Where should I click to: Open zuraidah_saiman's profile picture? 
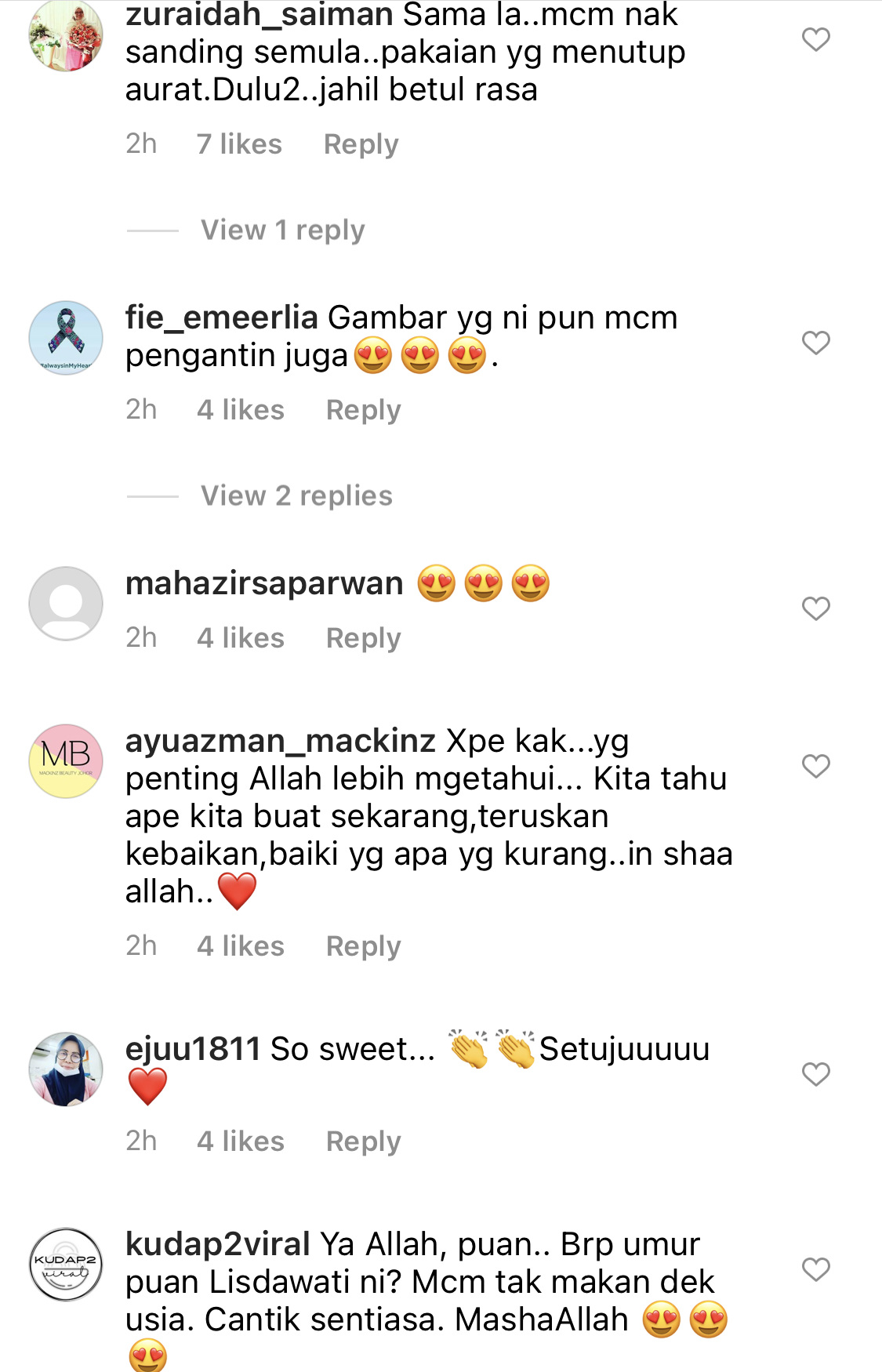coord(66,35)
